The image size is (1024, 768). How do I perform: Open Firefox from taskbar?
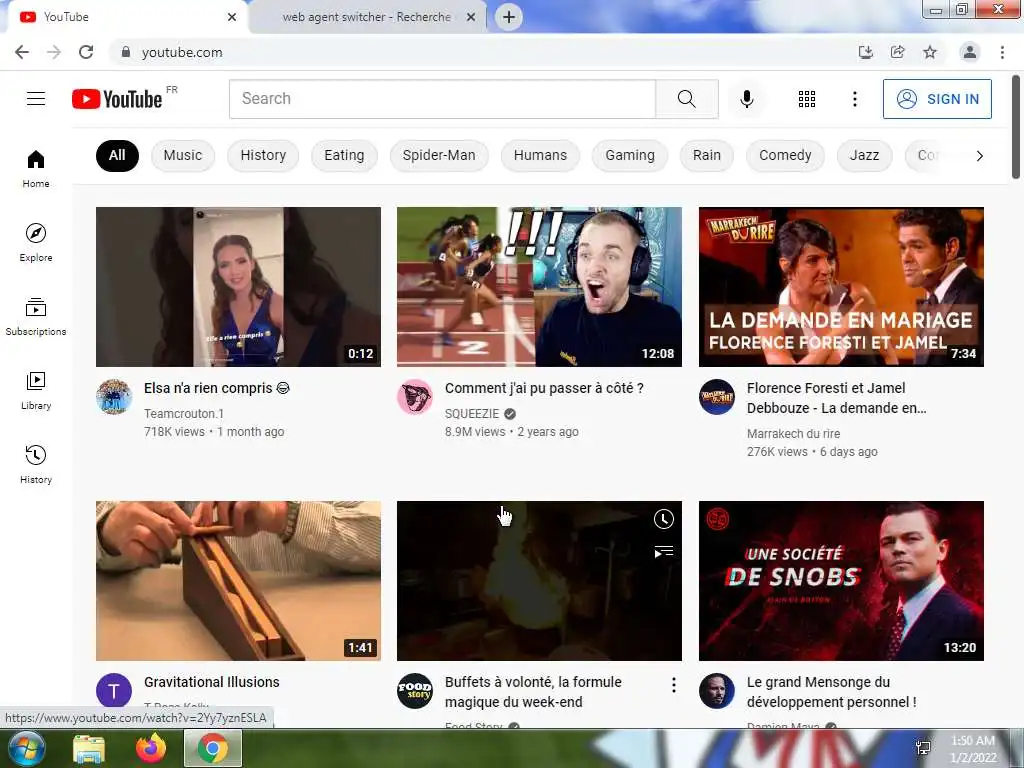point(151,748)
